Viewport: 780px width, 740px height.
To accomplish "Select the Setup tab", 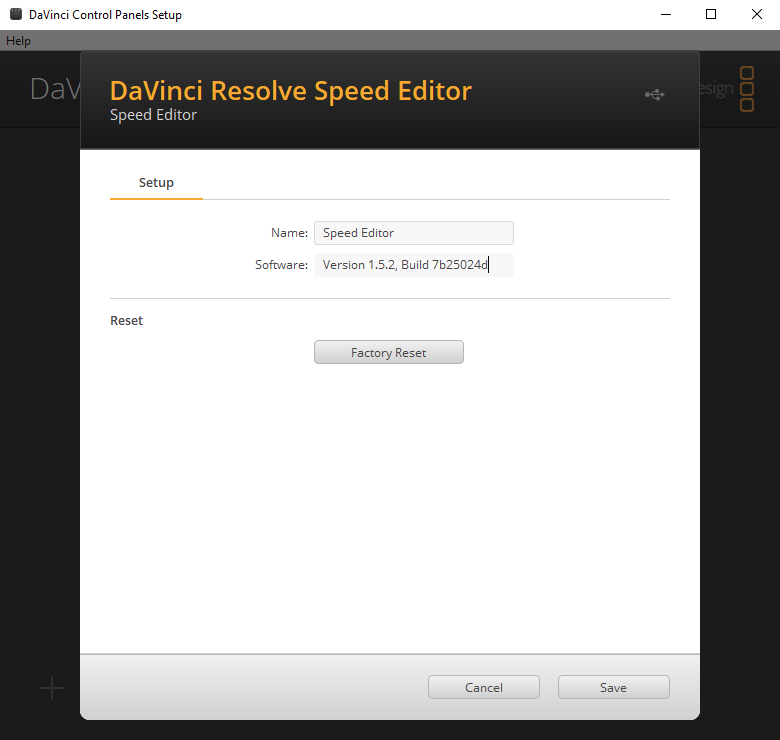I will (x=156, y=183).
